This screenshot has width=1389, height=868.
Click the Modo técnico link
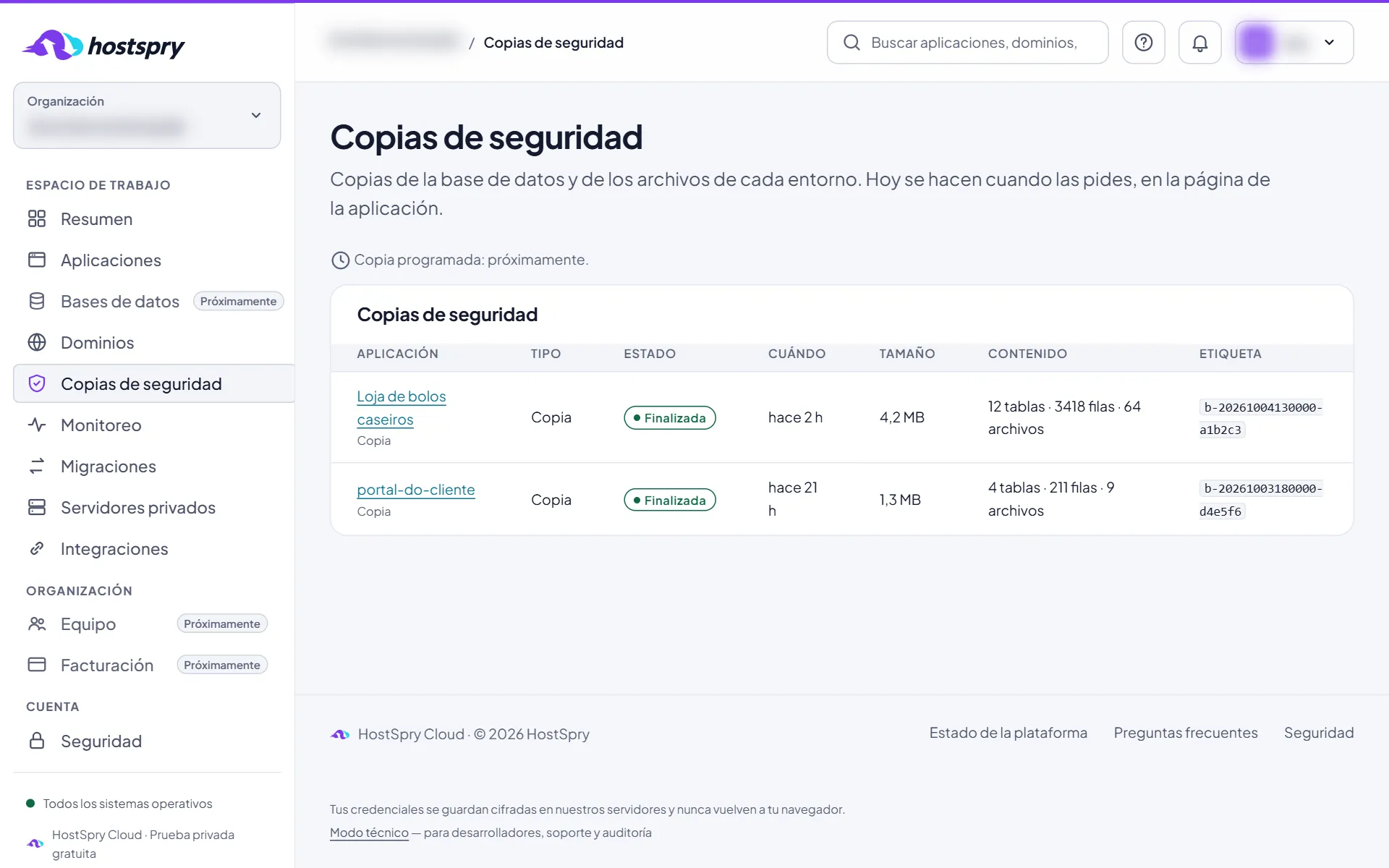click(369, 833)
